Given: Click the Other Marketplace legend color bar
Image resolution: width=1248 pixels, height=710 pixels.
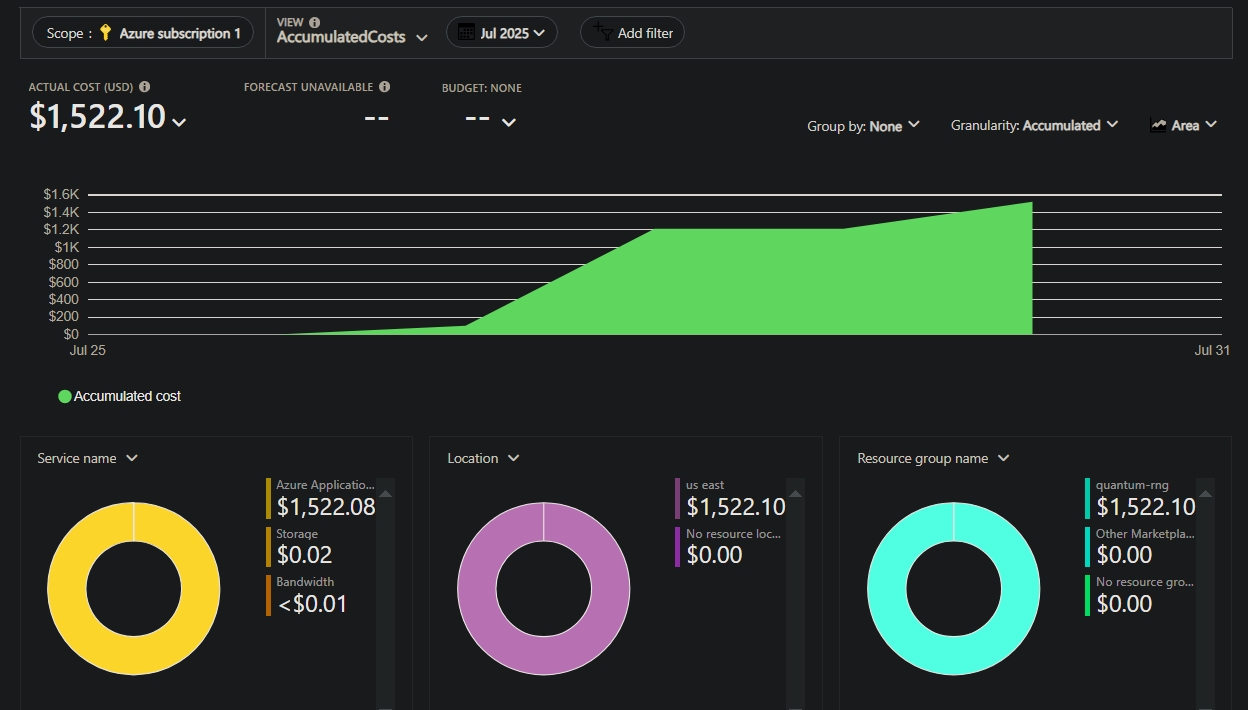Looking at the screenshot, I should 1088,547.
